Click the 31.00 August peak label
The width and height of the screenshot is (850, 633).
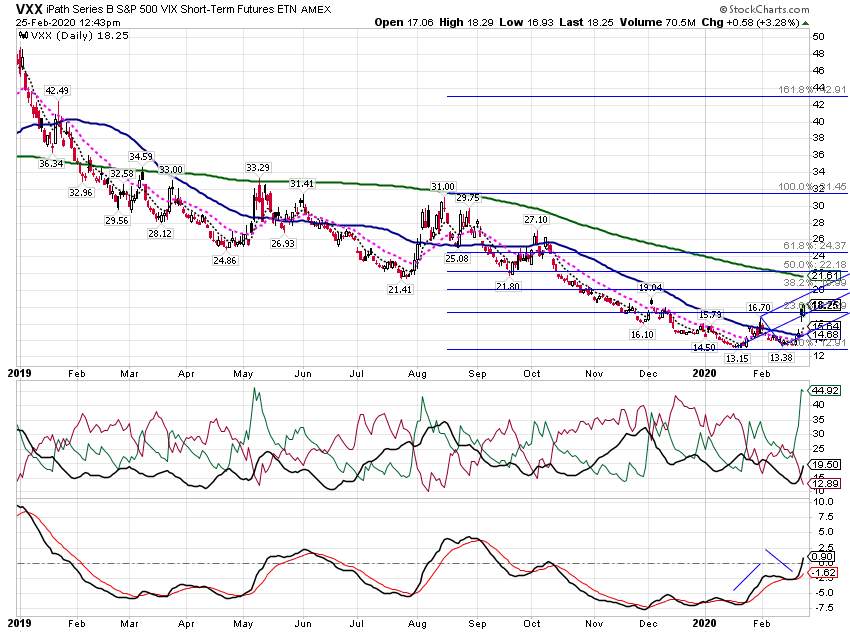[x=443, y=186]
